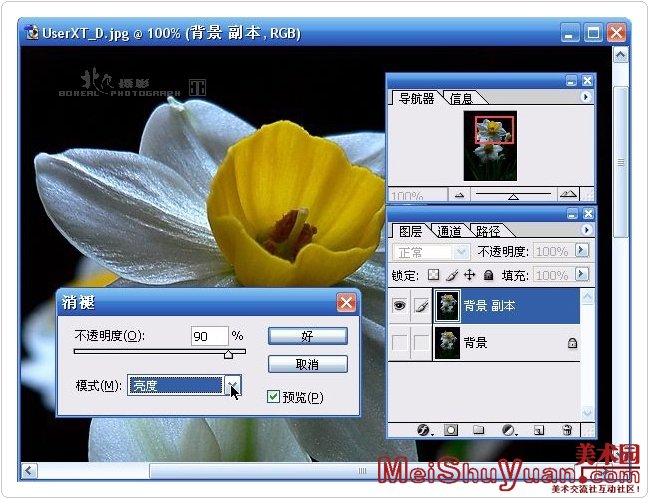Click Navigator zoom out small mountains icon

tap(459, 195)
